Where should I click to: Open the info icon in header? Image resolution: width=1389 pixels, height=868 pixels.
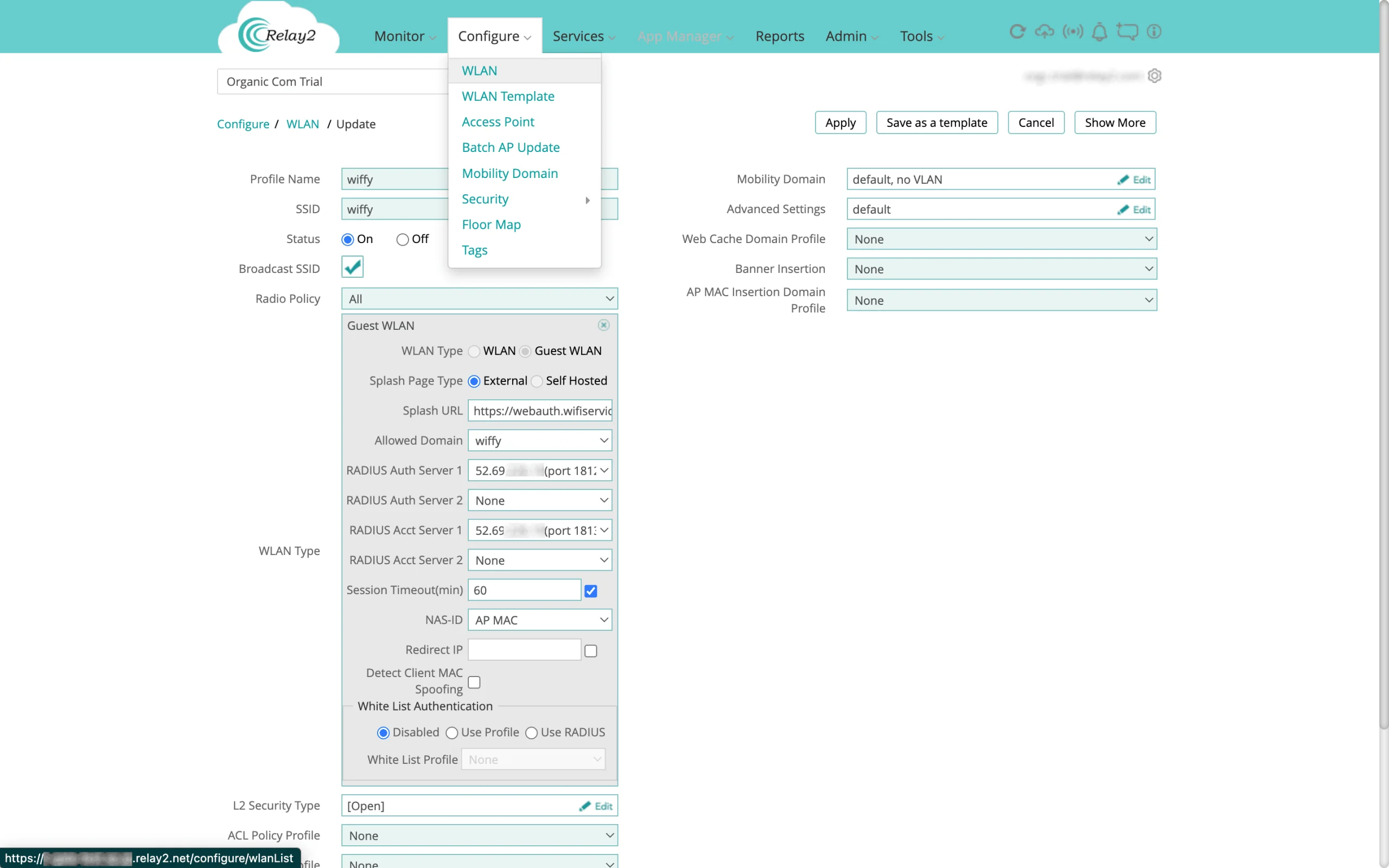1154,31
